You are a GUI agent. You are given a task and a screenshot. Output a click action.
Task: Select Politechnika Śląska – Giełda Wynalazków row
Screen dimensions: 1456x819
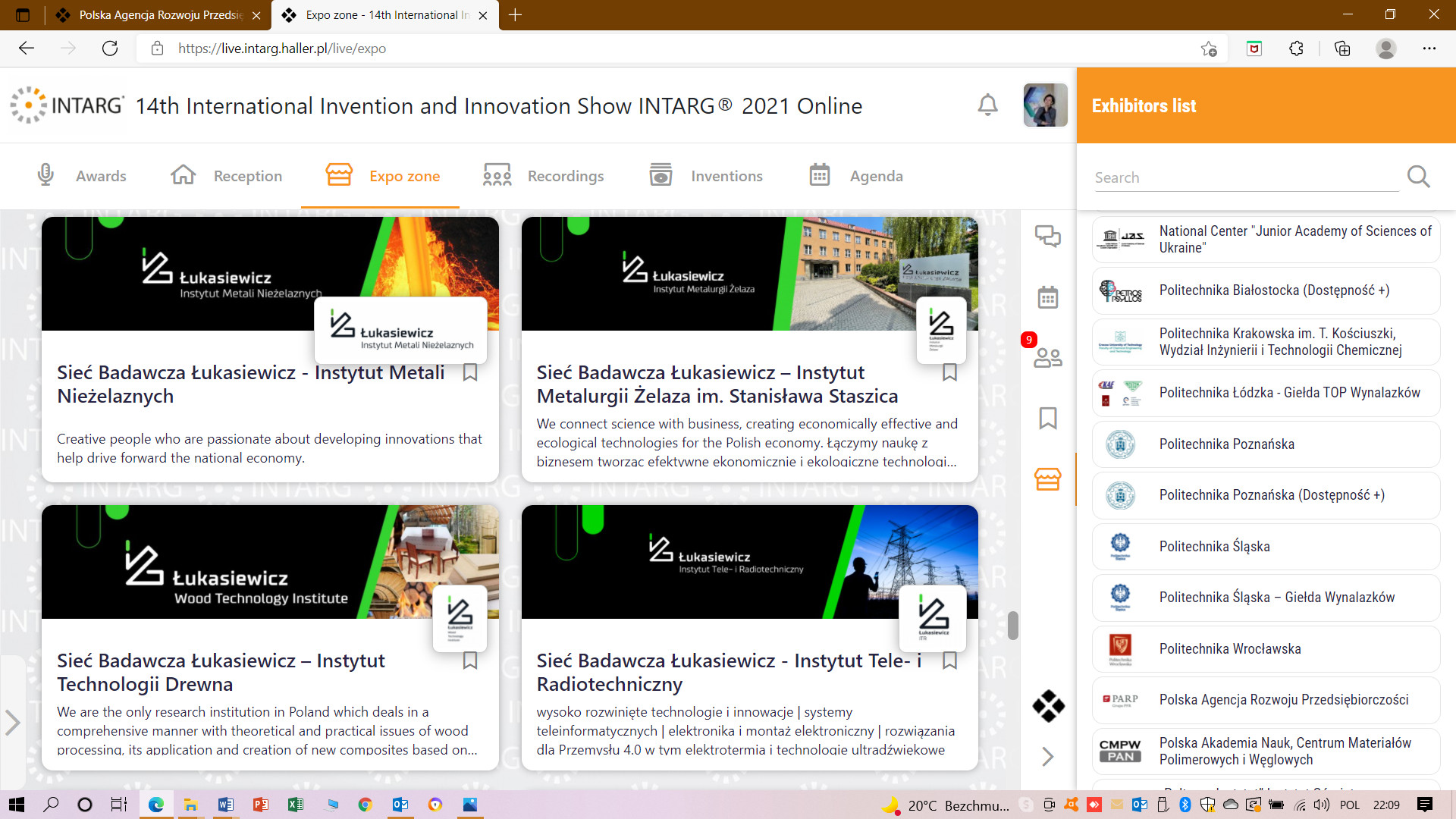click(x=1266, y=598)
